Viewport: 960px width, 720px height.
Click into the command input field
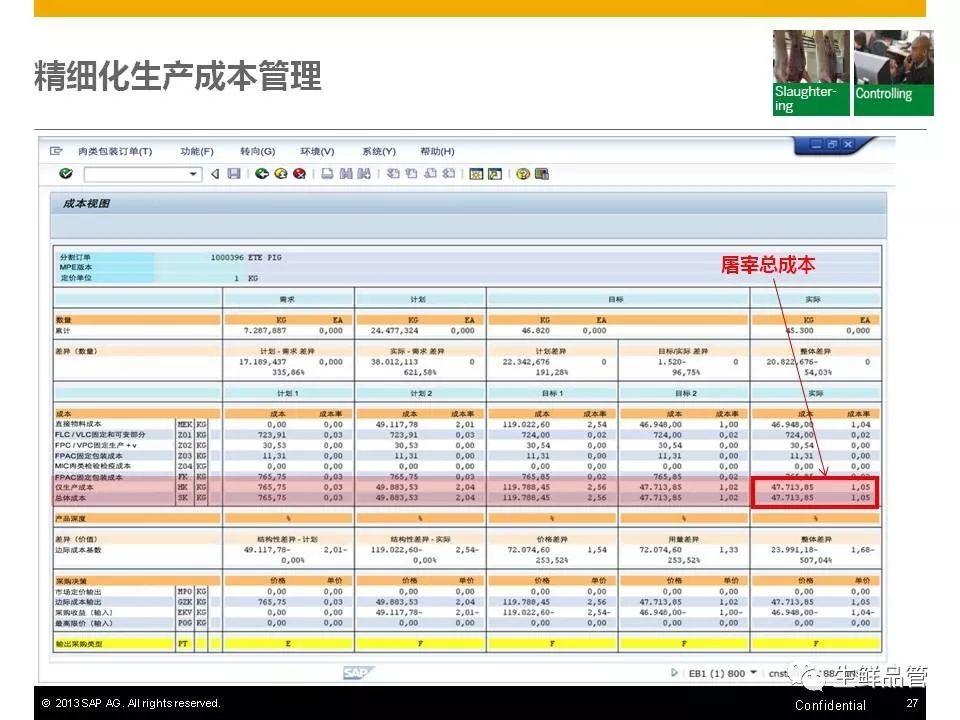[x=136, y=174]
